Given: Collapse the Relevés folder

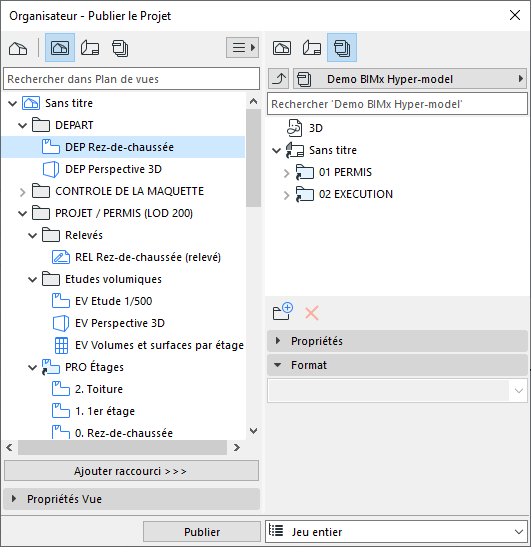Looking at the screenshot, I should click(x=32, y=235).
